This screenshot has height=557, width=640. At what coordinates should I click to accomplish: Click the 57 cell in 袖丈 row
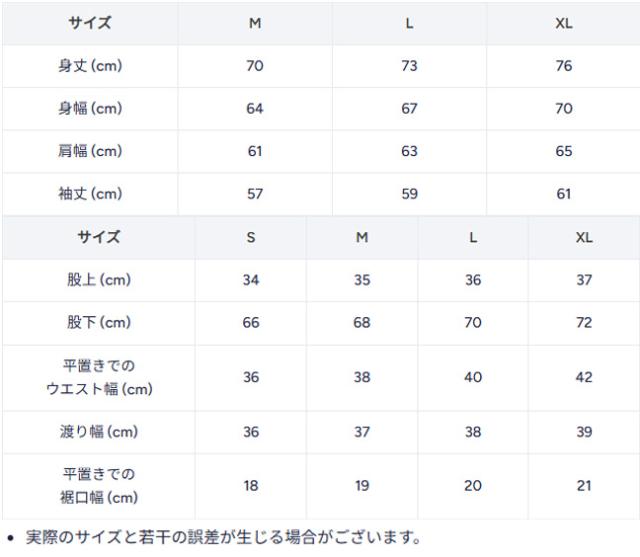tap(255, 194)
